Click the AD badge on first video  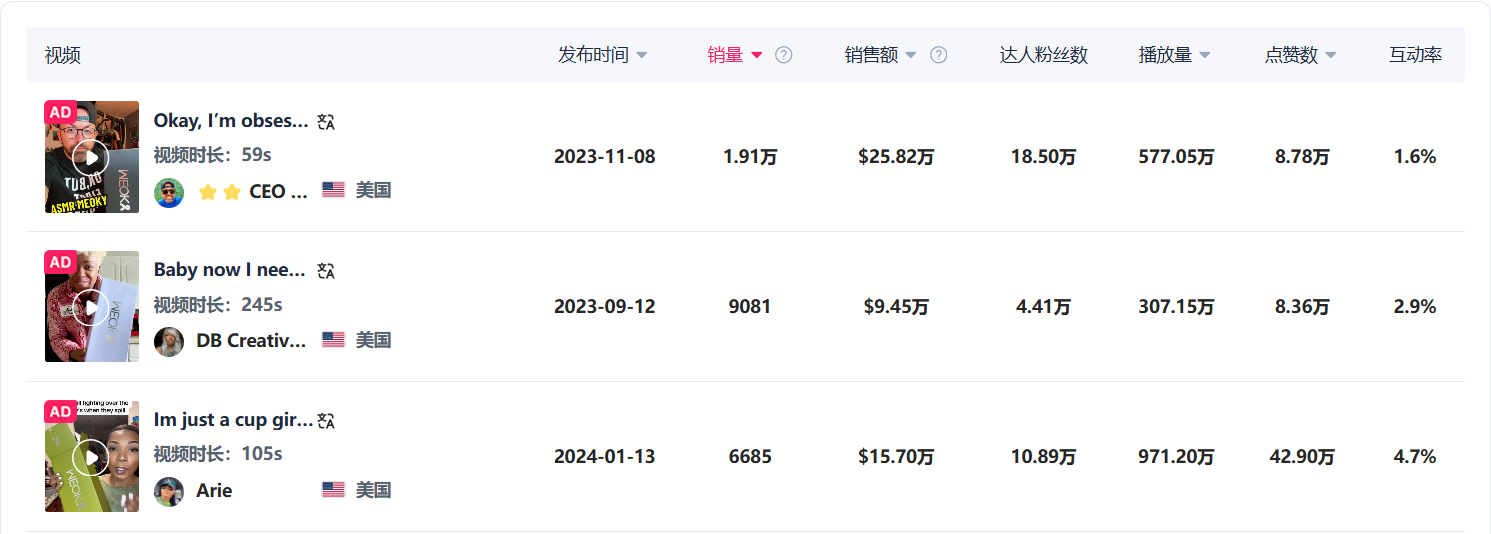(60, 112)
